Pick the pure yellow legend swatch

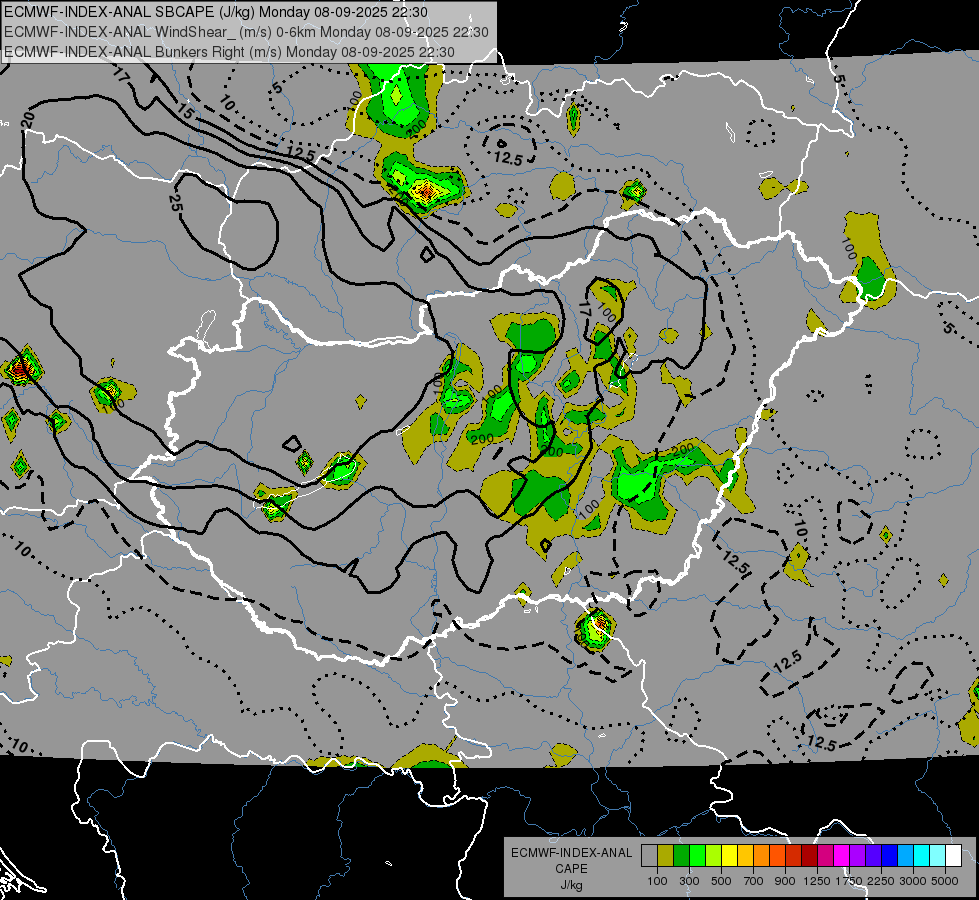(x=729, y=855)
